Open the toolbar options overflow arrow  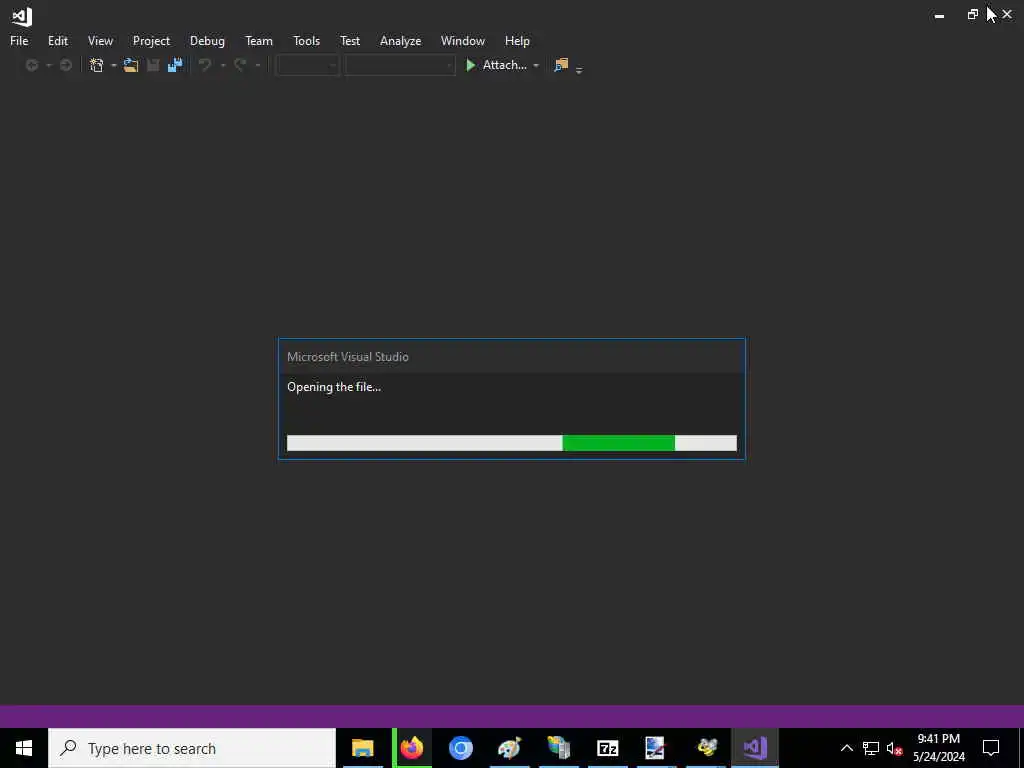(x=579, y=69)
